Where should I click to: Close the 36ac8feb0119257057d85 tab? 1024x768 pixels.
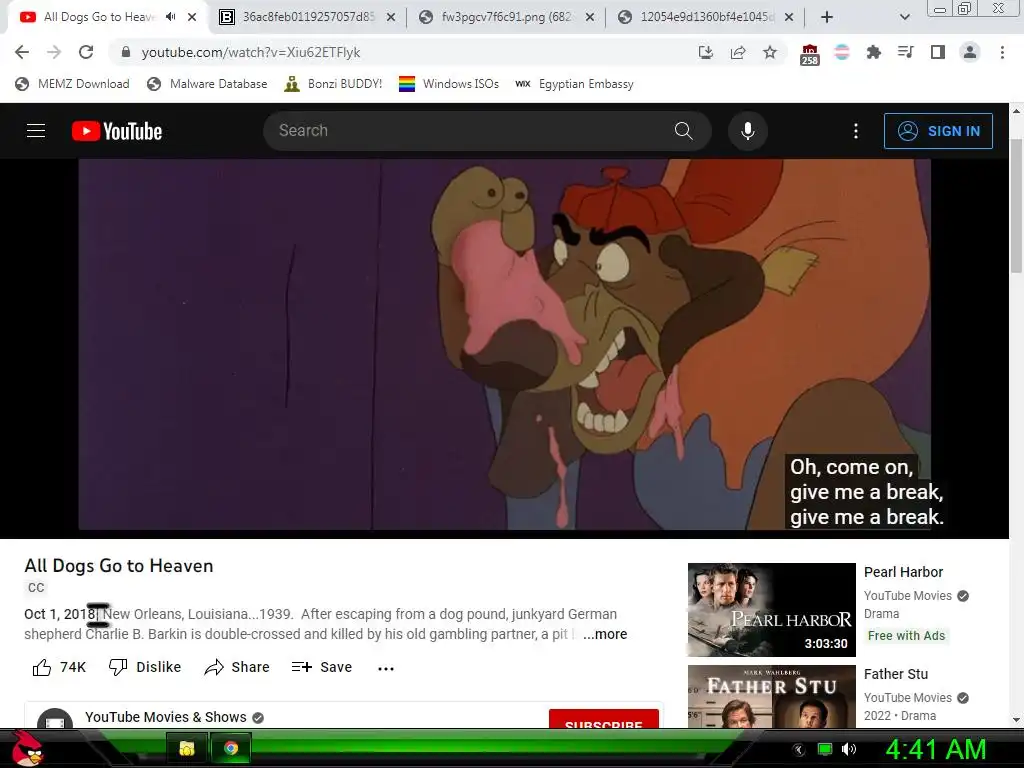(x=391, y=17)
